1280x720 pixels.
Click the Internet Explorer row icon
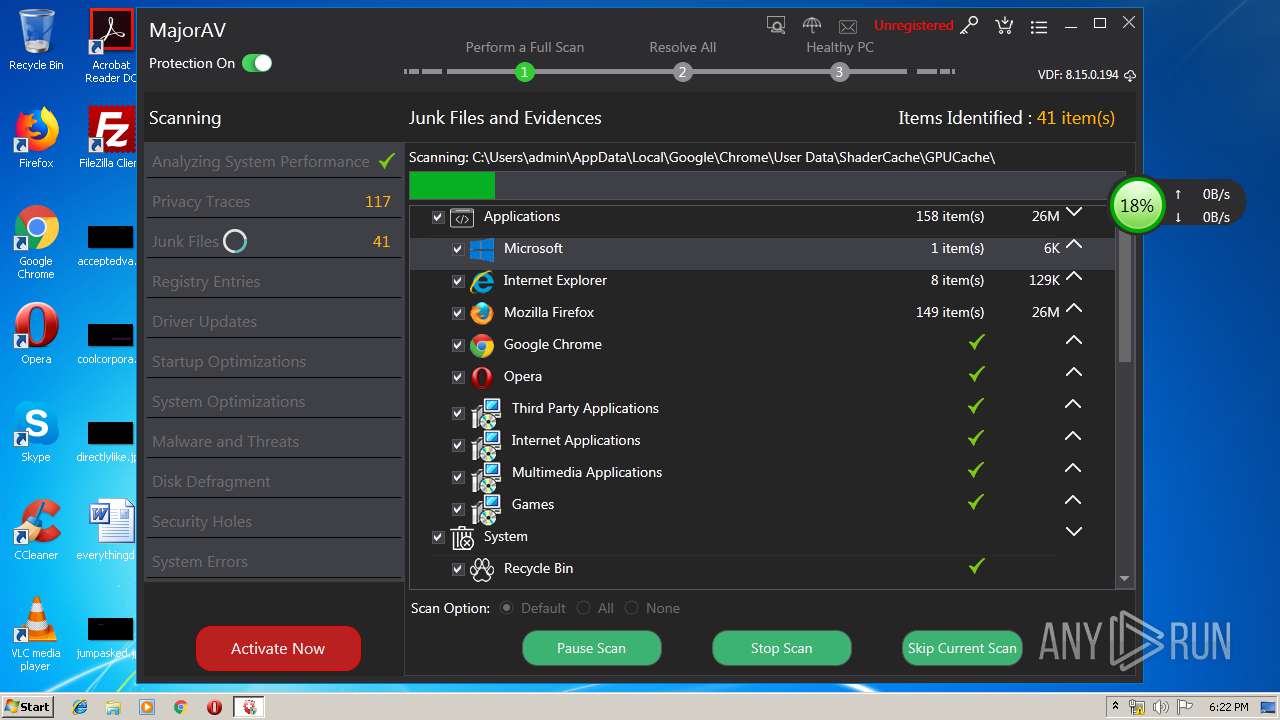482,281
